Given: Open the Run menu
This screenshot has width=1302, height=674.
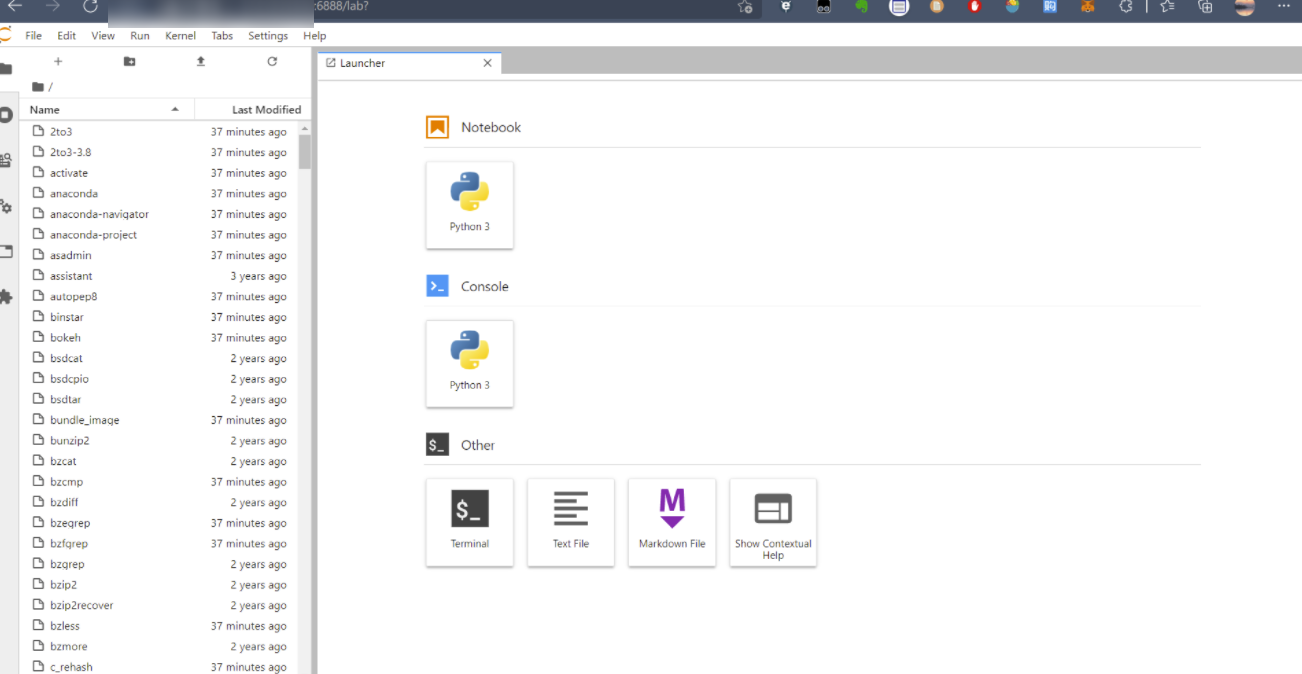Looking at the screenshot, I should click(x=140, y=36).
